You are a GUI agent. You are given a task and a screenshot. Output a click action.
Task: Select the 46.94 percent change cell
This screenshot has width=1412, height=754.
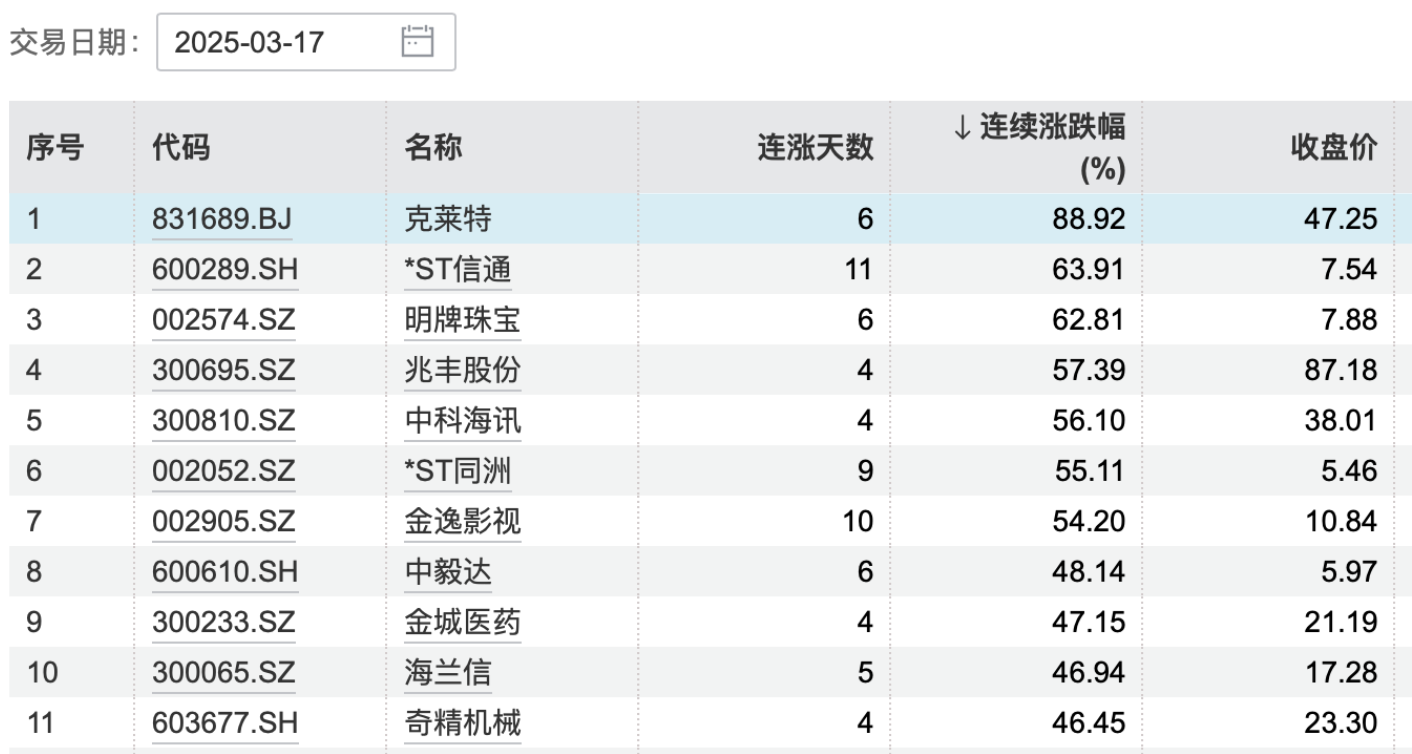(x=1090, y=672)
